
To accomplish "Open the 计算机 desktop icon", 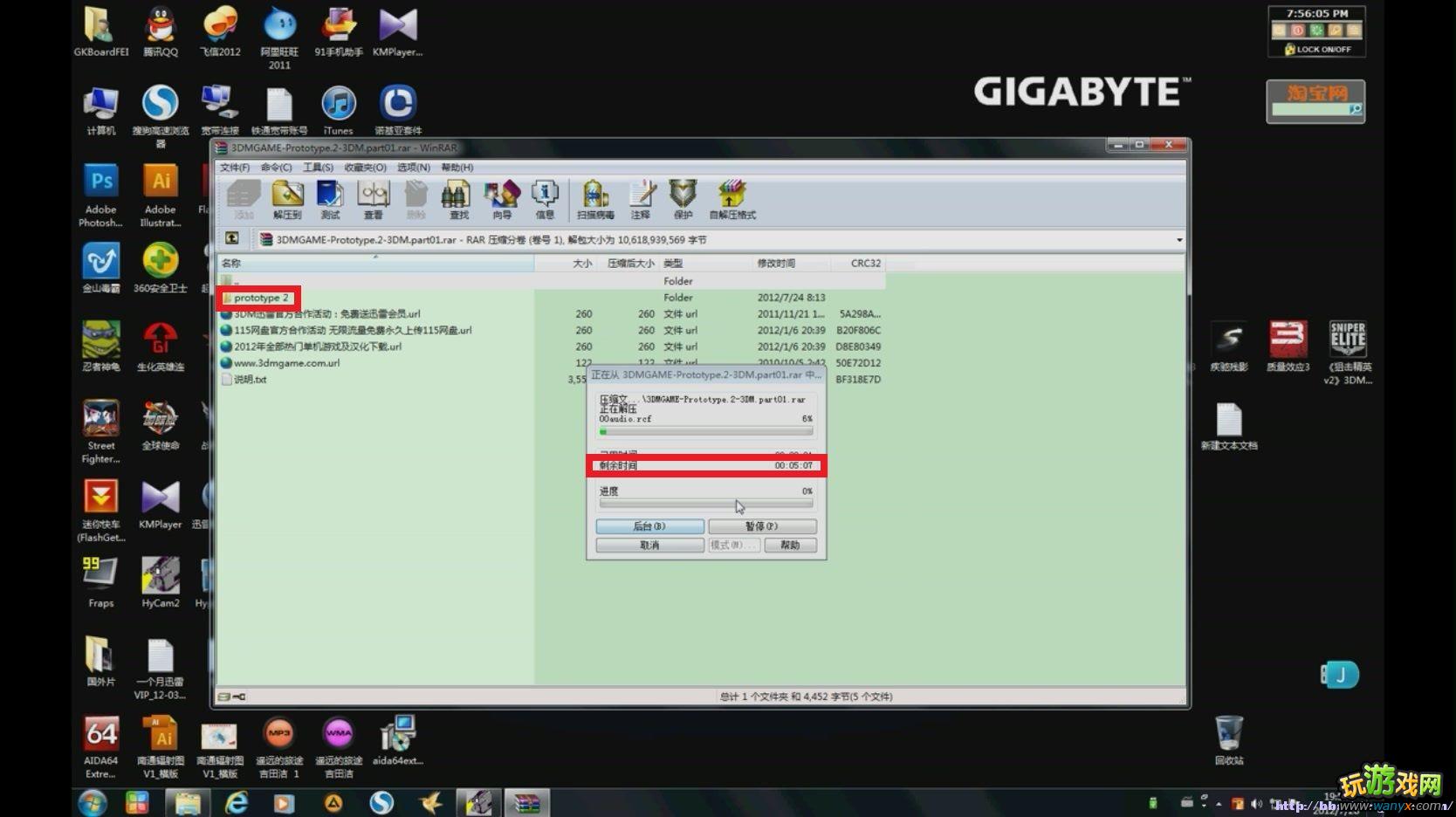I will [x=101, y=111].
